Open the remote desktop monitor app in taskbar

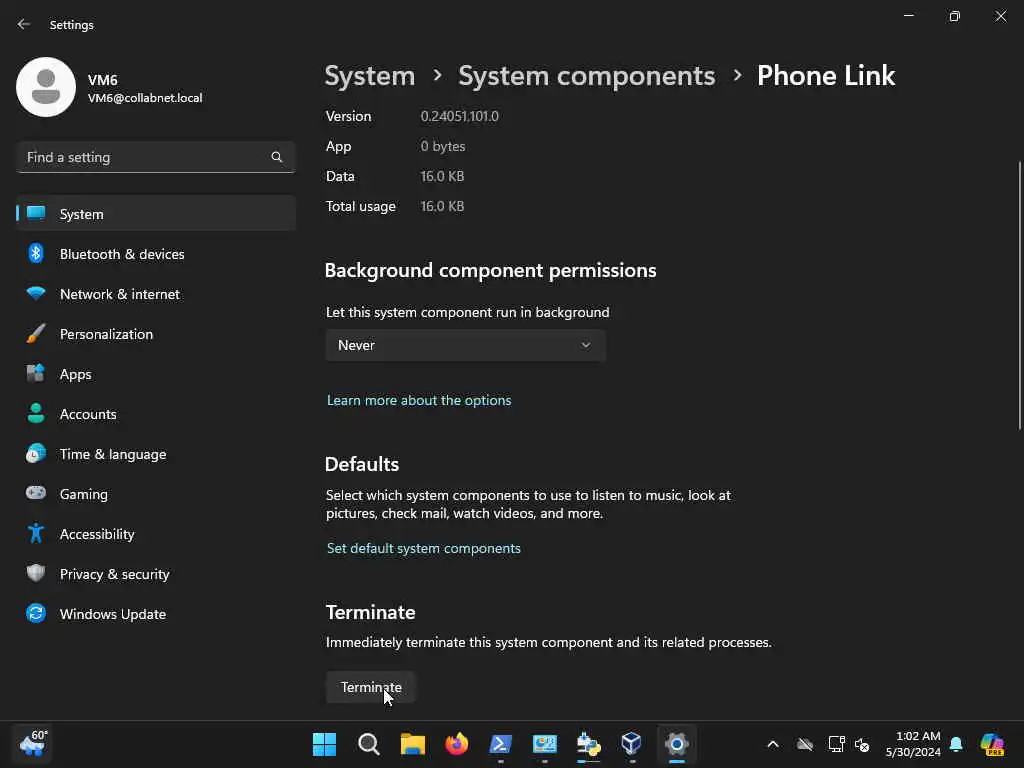coord(545,744)
